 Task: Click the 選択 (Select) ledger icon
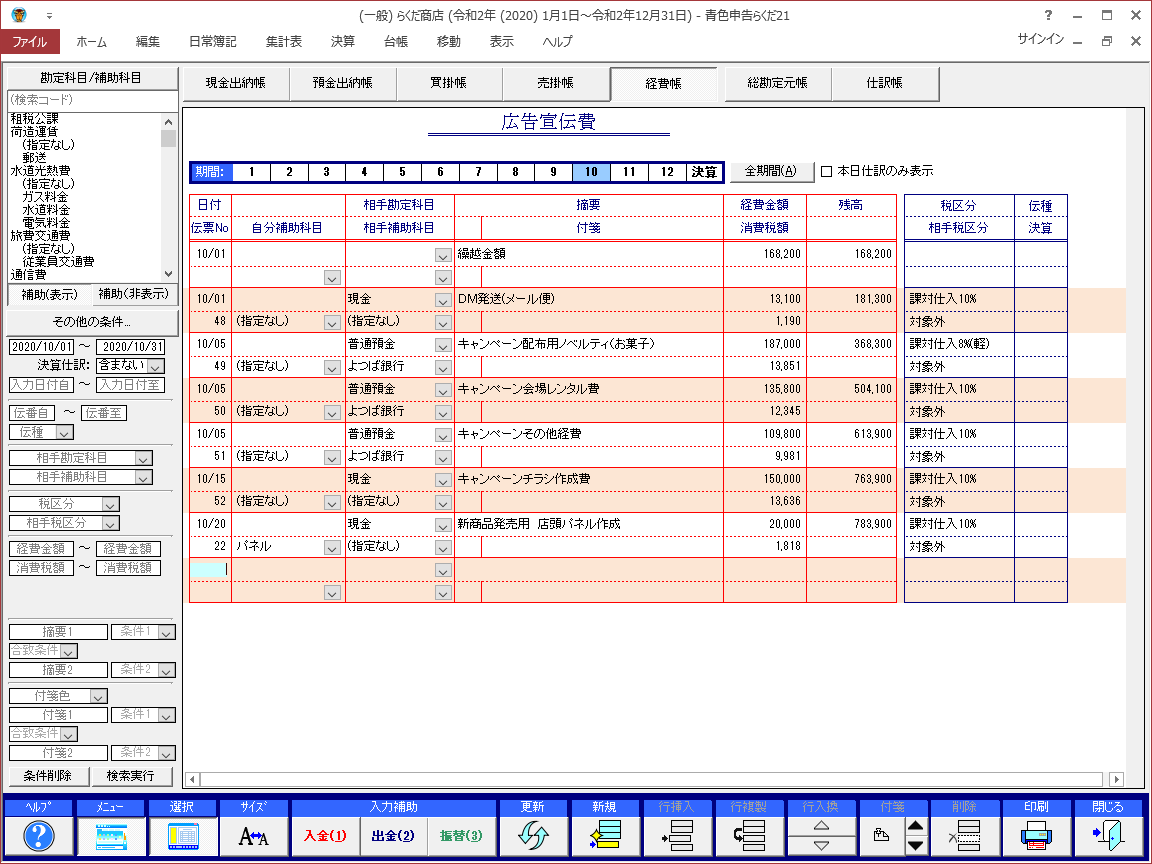pyautogui.click(x=182, y=836)
